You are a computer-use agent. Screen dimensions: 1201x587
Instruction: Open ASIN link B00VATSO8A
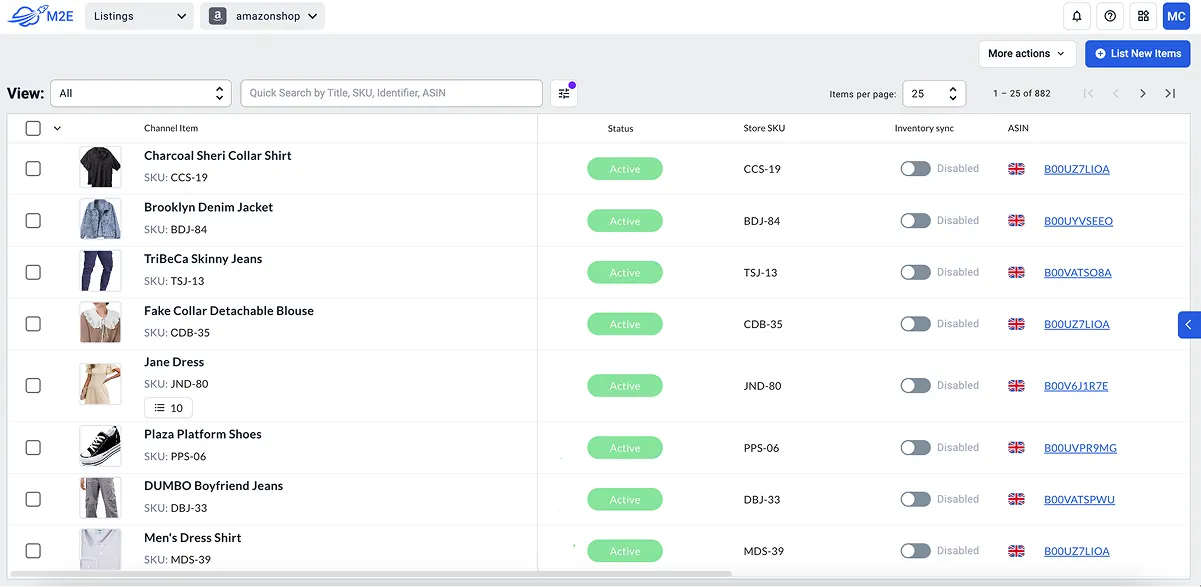pos(1078,272)
